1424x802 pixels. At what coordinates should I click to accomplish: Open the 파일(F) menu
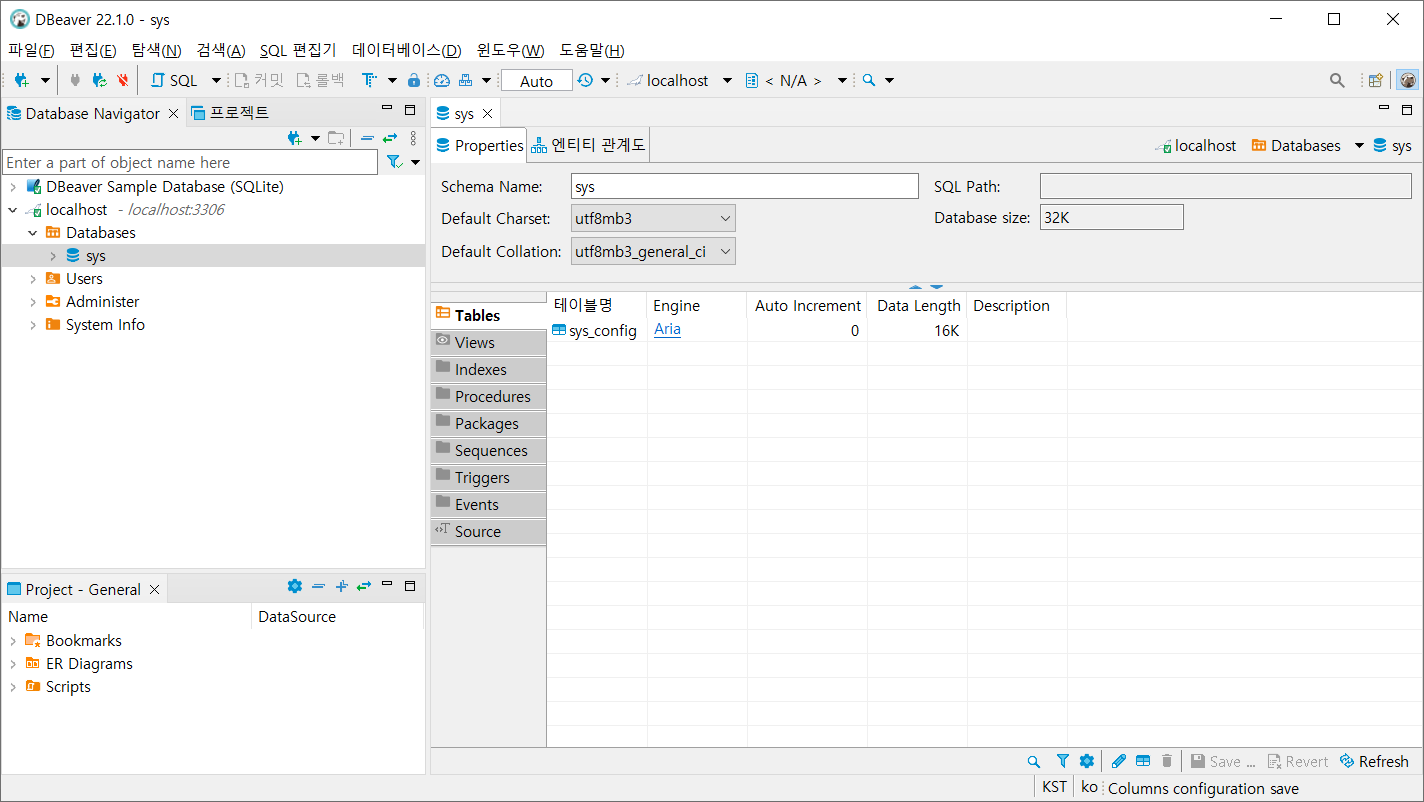coord(31,50)
